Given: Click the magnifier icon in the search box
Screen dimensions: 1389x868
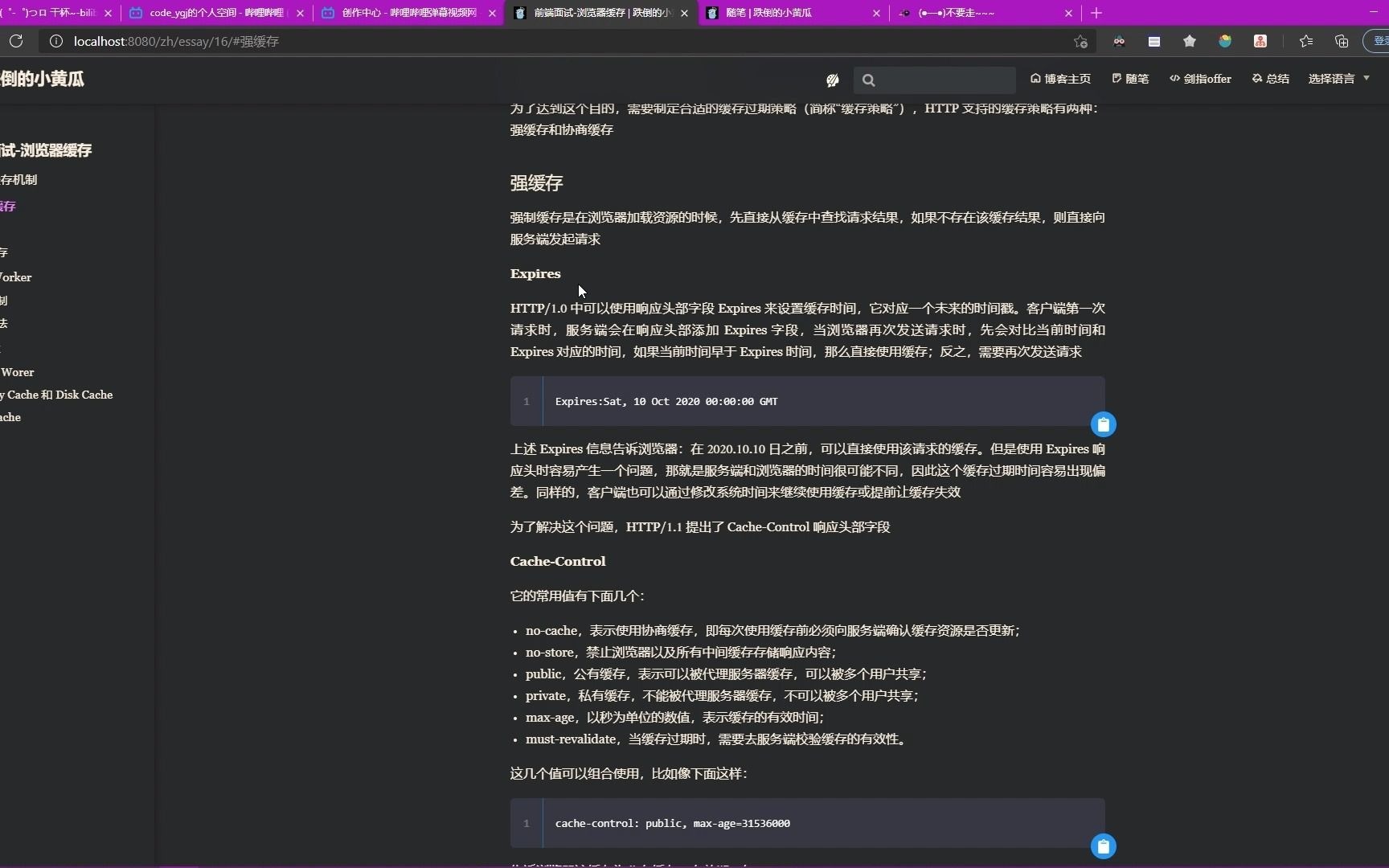Looking at the screenshot, I should tap(869, 80).
